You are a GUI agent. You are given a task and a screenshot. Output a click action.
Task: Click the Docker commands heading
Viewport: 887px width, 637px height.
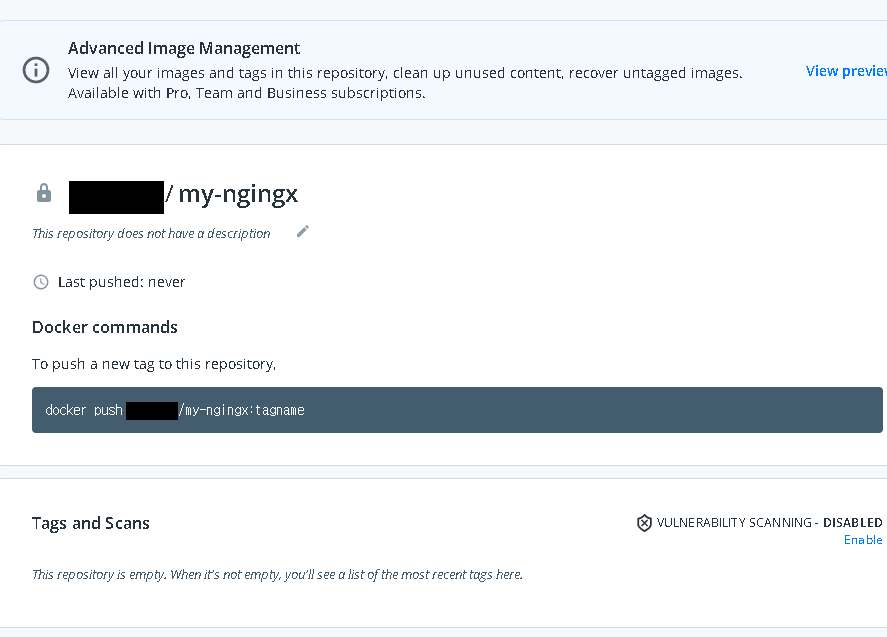click(x=105, y=327)
